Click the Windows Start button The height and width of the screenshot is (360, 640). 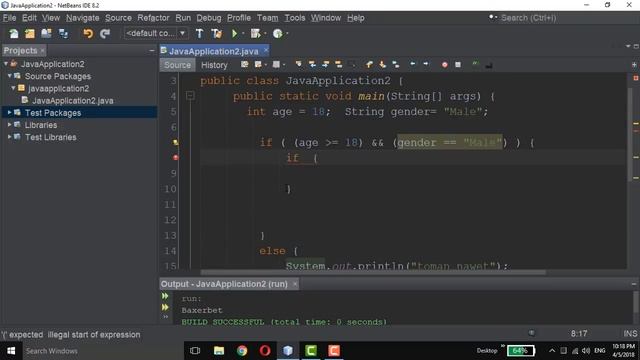[11, 351]
